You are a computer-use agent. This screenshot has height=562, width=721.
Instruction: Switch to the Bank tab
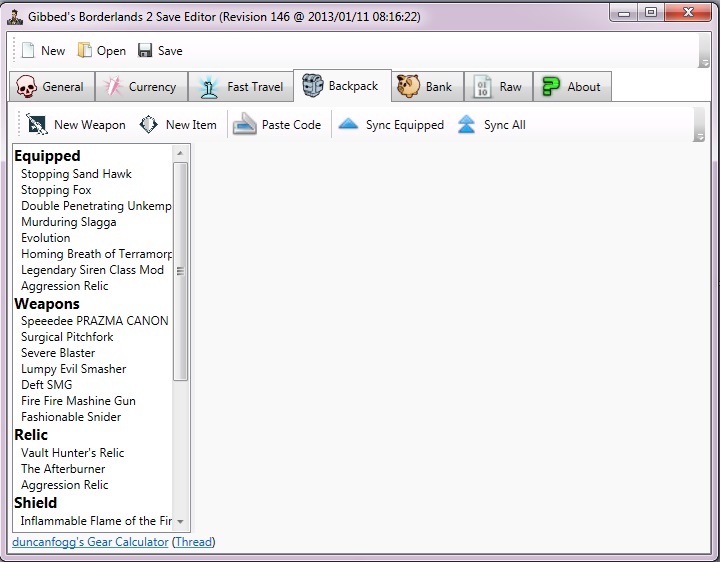428,86
